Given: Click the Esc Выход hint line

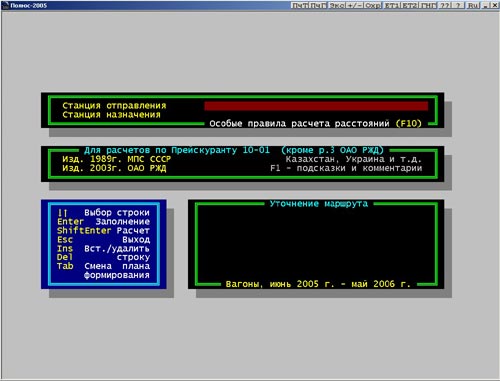Looking at the screenshot, I should [103, 240].
